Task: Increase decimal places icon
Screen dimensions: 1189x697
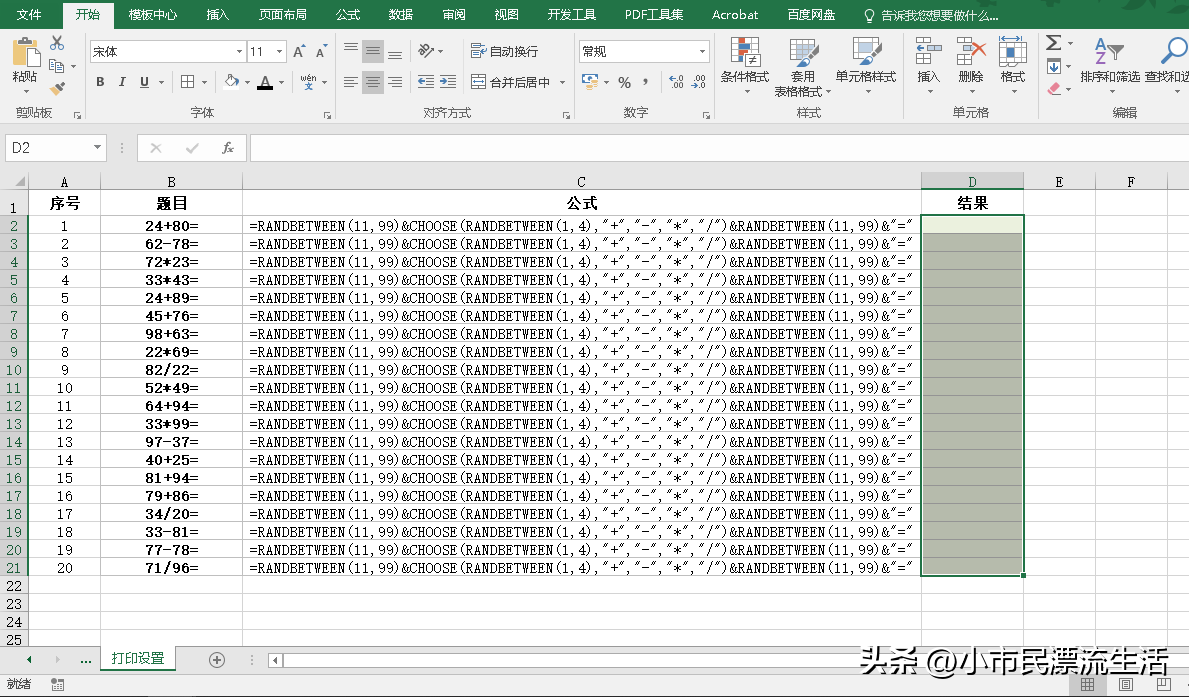Action: [676, 82]
